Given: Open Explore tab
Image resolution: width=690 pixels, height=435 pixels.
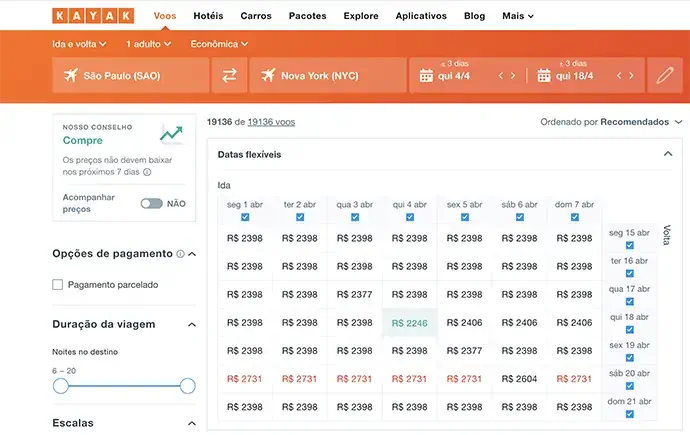Looking at the screenshot, I should point(361,16).
